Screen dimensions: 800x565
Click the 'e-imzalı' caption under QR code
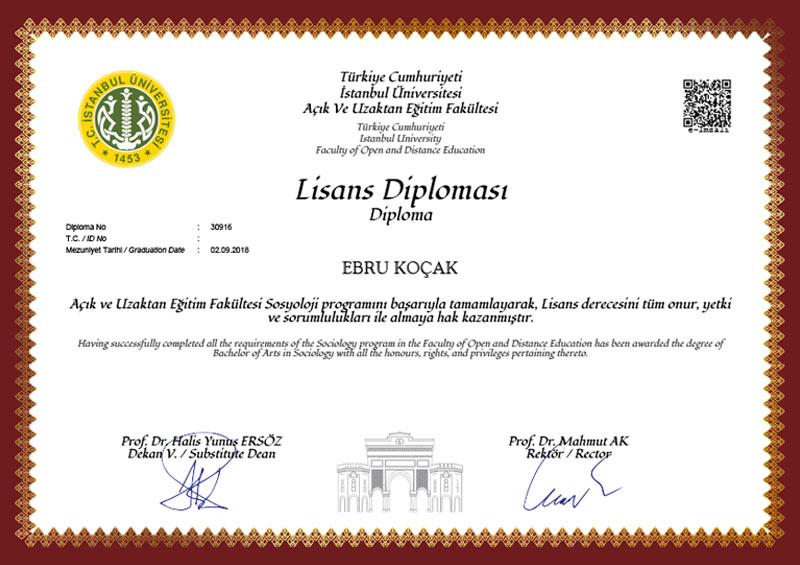point(709,131)
